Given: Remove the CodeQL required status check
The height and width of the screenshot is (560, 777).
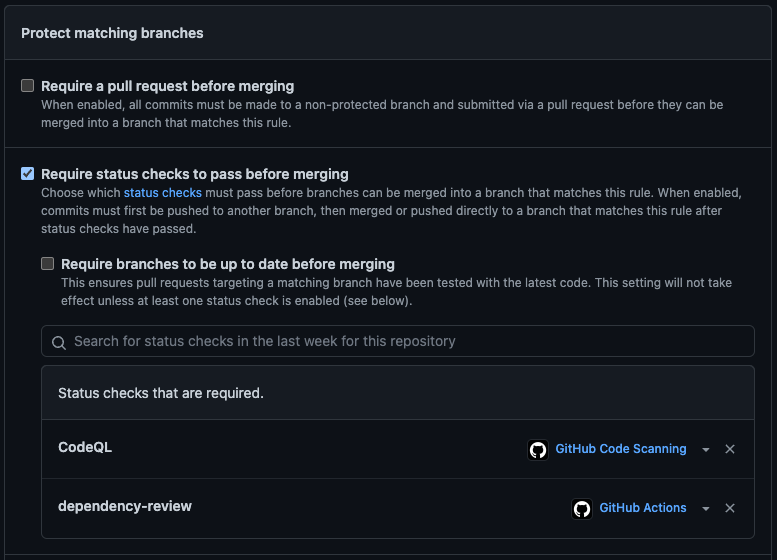Looking at the screenshot, I should pos(730,450).
